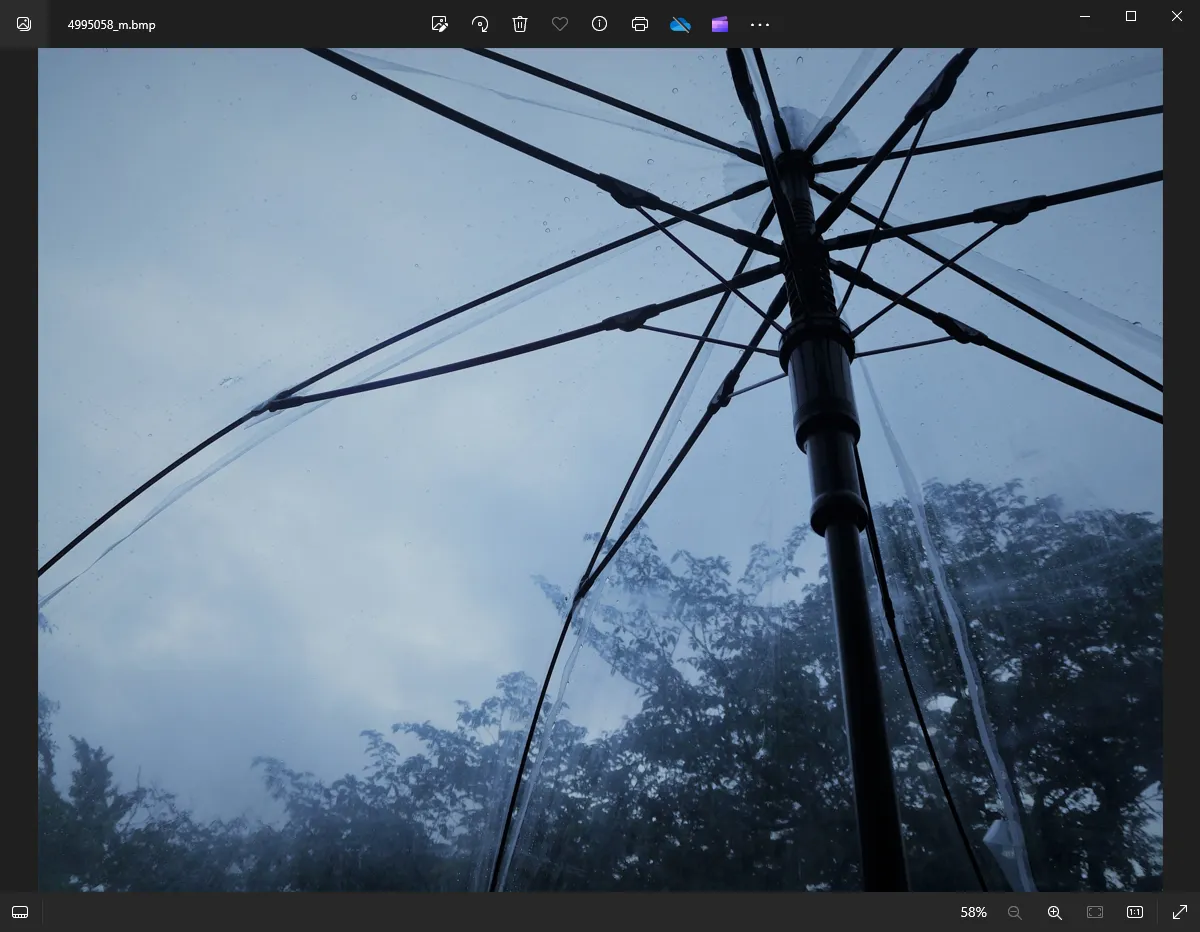Close the Photos window
The width and height of the screenshot is (1200, 932).
click(1177, 16)
